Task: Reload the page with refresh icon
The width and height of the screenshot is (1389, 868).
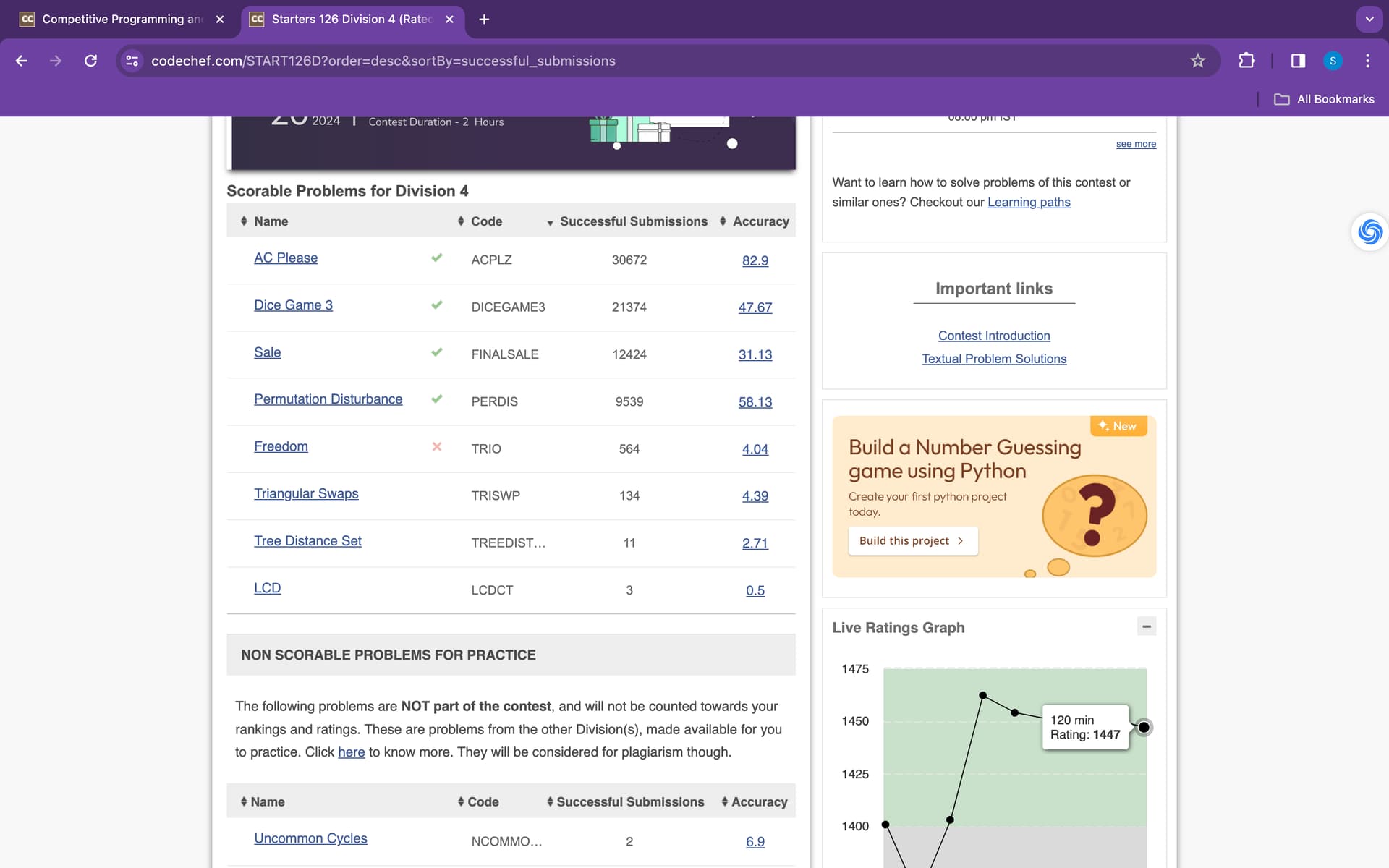Action: click(x=90, y=61)
